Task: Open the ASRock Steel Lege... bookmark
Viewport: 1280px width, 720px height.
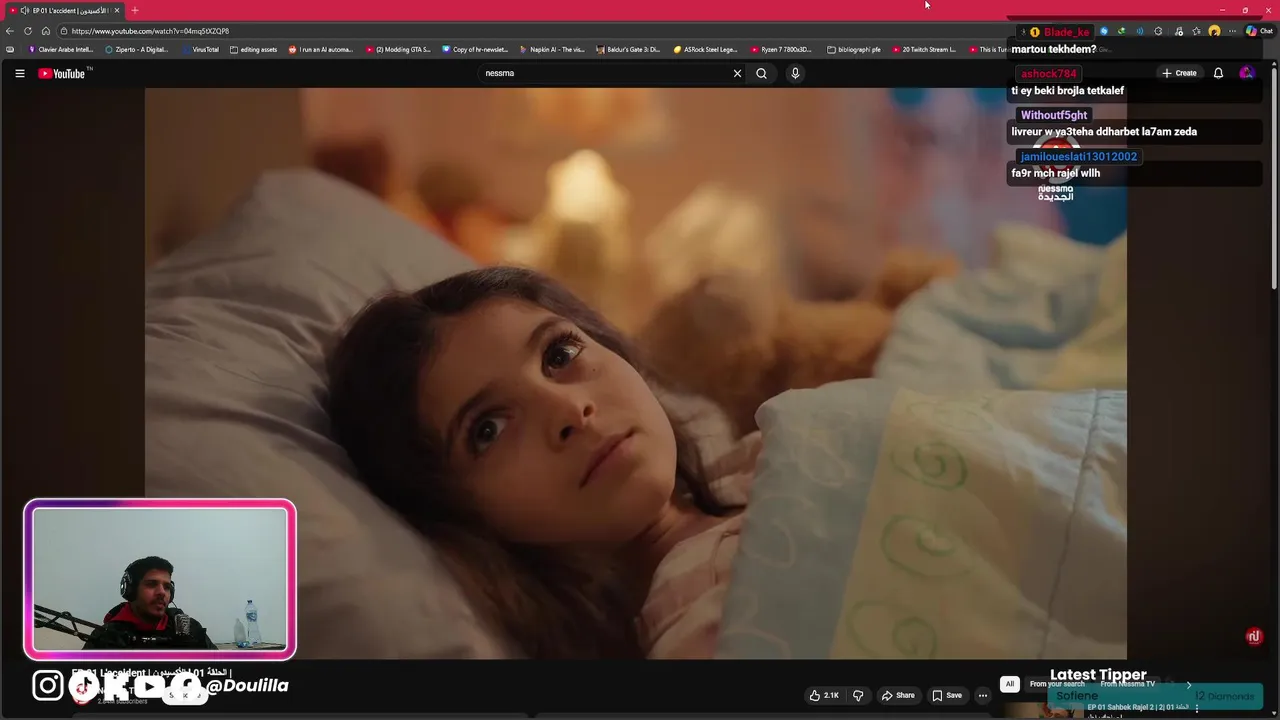Action: [706, 49]
